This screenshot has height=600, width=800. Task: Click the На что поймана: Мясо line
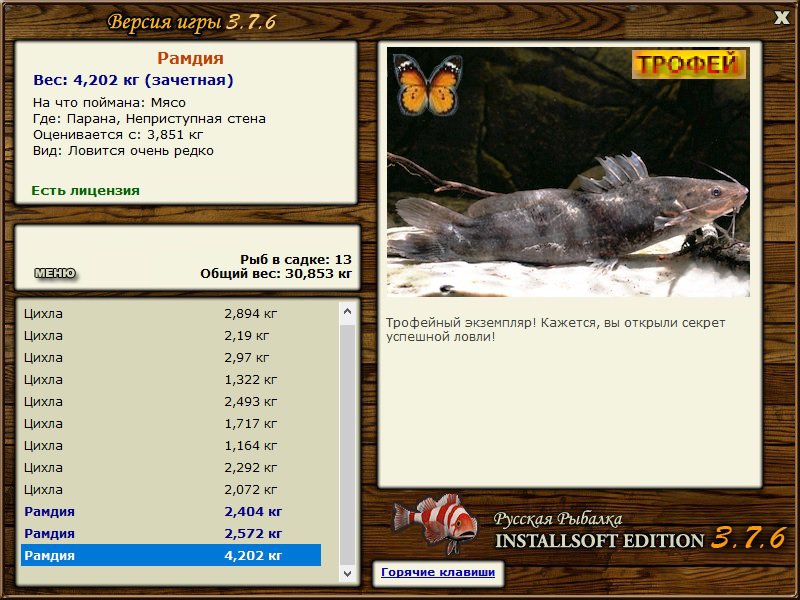109,103
